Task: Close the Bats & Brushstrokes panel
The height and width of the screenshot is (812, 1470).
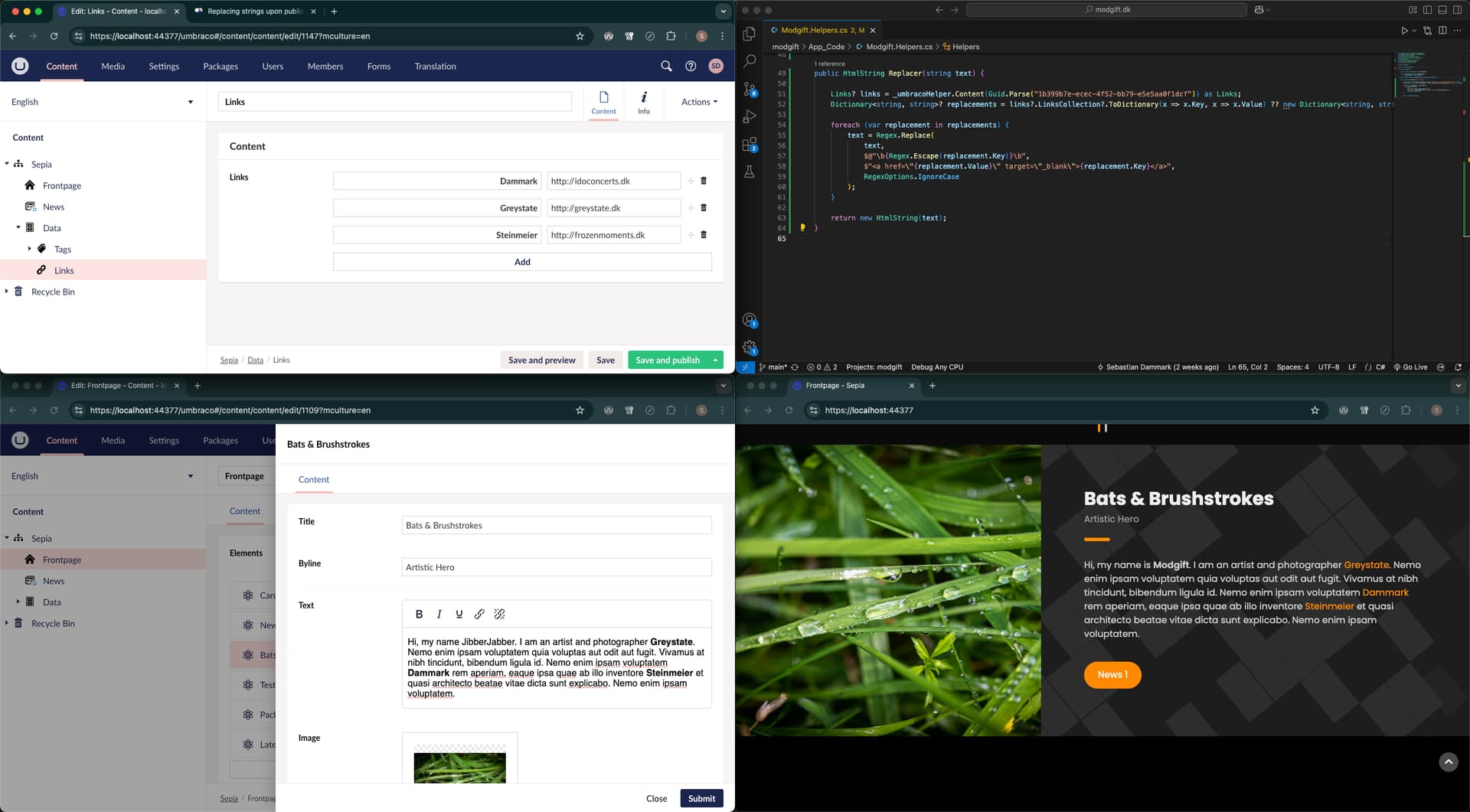Action: (656, 798)
